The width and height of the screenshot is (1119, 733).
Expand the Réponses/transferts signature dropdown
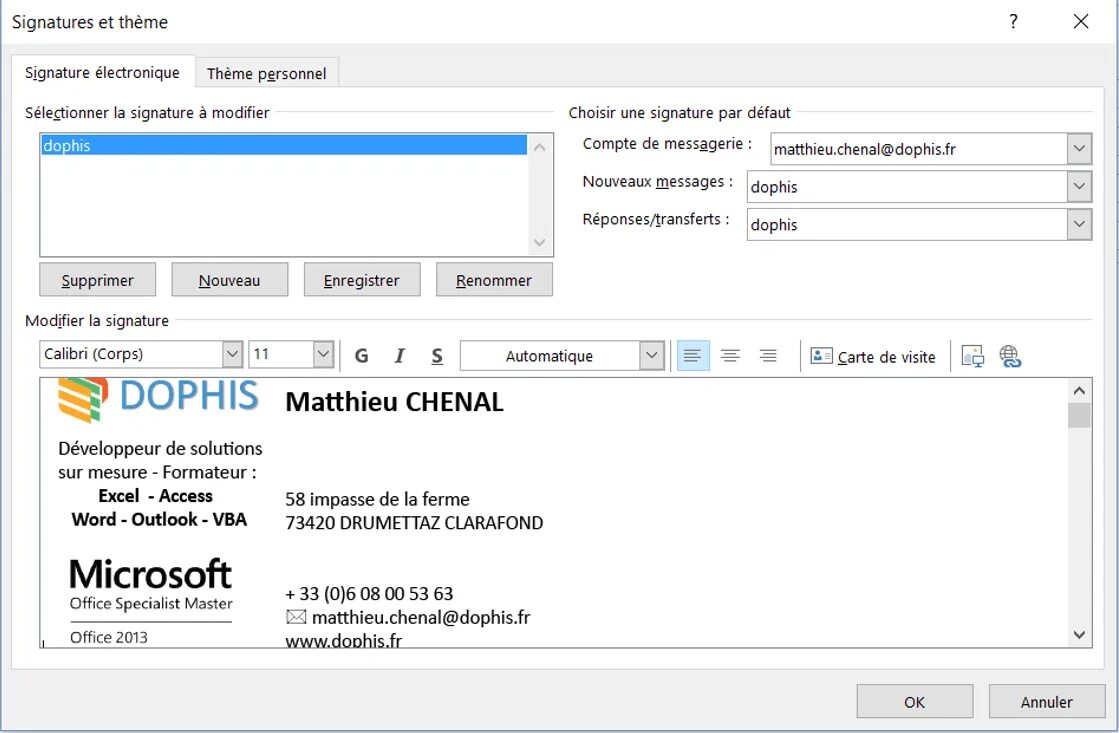(x=1079, y=225)
